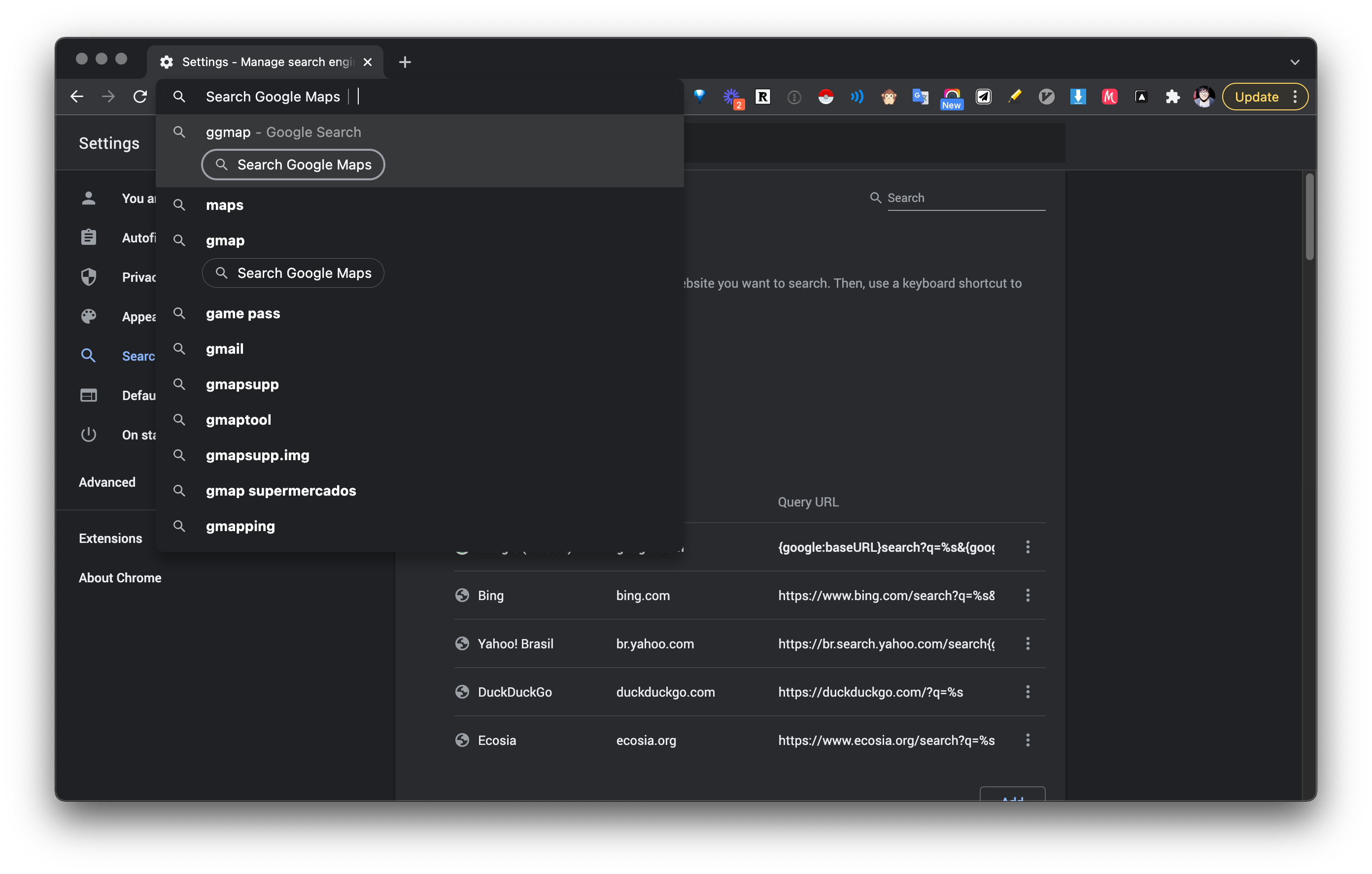This screenshot has width=1372, height=874.
Task: Open the monkey face extension icon
Action: (888, 97)
